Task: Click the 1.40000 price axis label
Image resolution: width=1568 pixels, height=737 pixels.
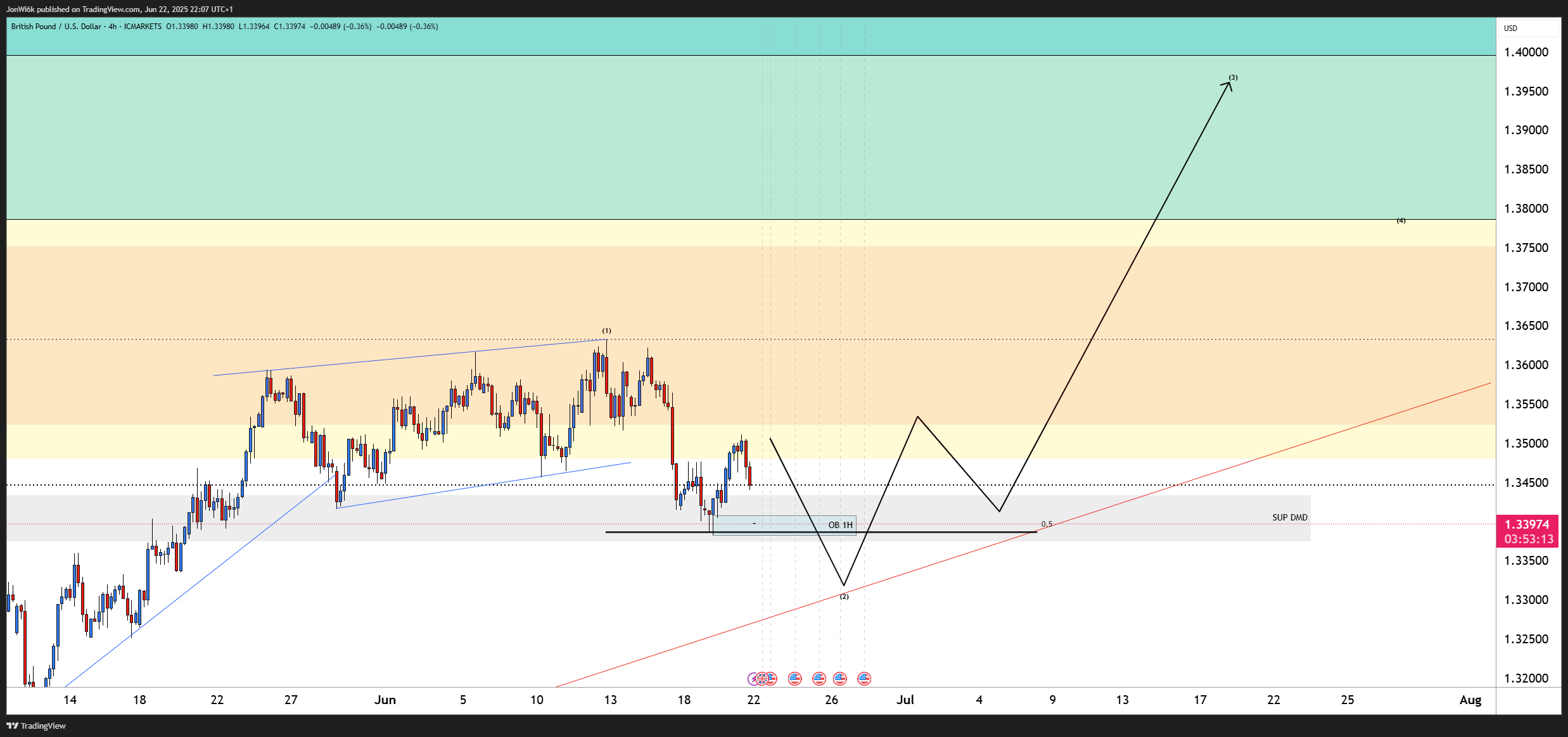Action: pos(1526,53)
